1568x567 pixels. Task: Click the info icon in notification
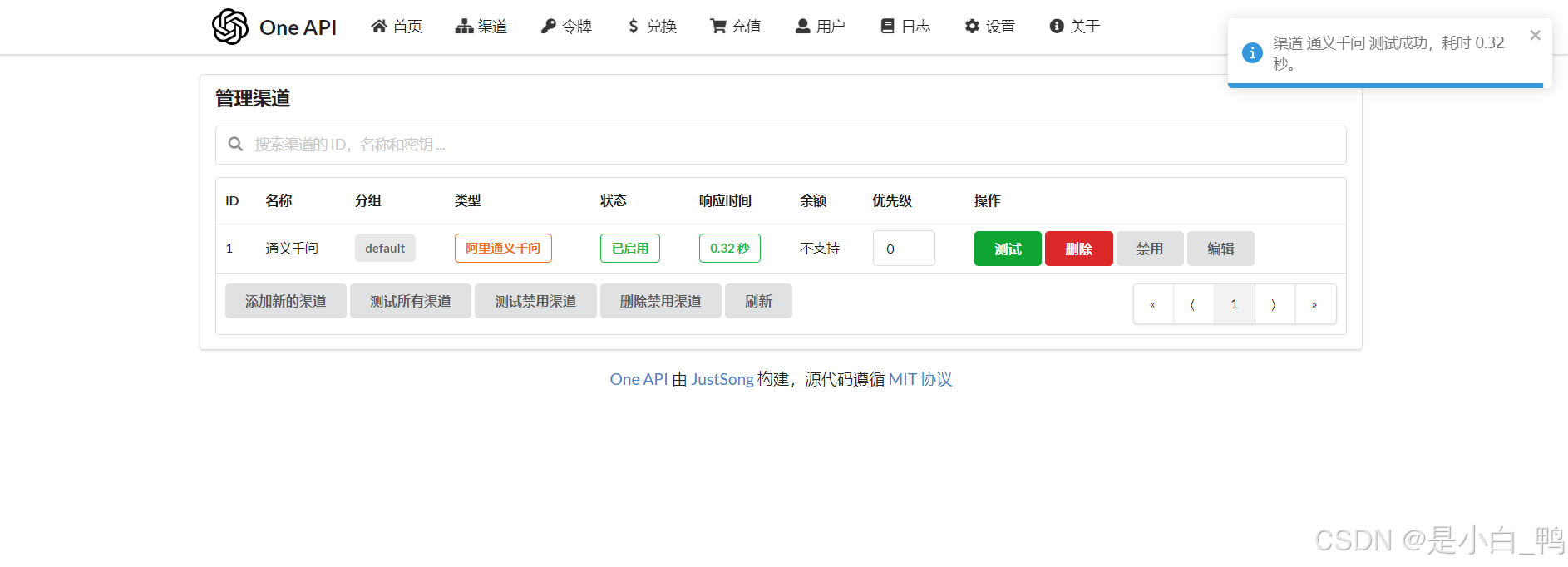pyautogui.click(x=1252, y=52)
